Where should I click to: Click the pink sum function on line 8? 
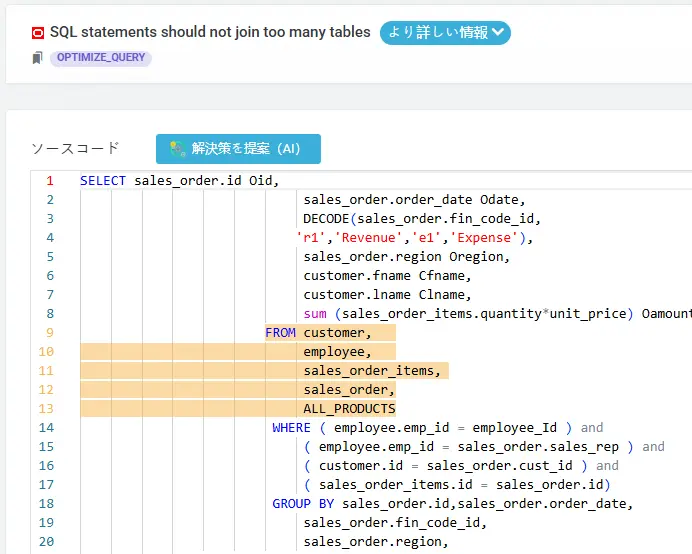(x=315, y=314)
